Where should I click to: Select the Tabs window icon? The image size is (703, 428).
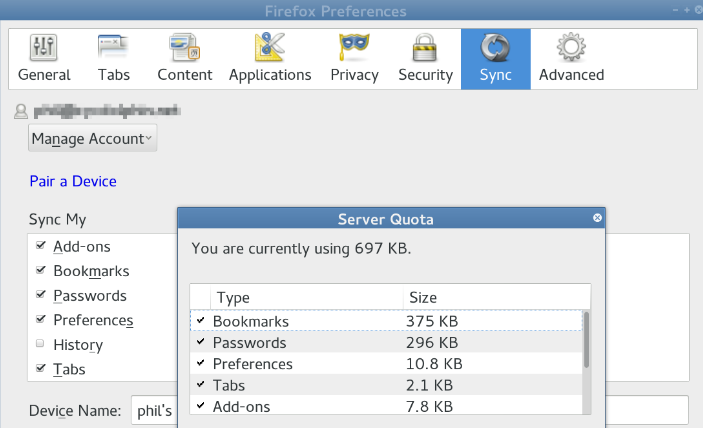(x=113, y=47)
